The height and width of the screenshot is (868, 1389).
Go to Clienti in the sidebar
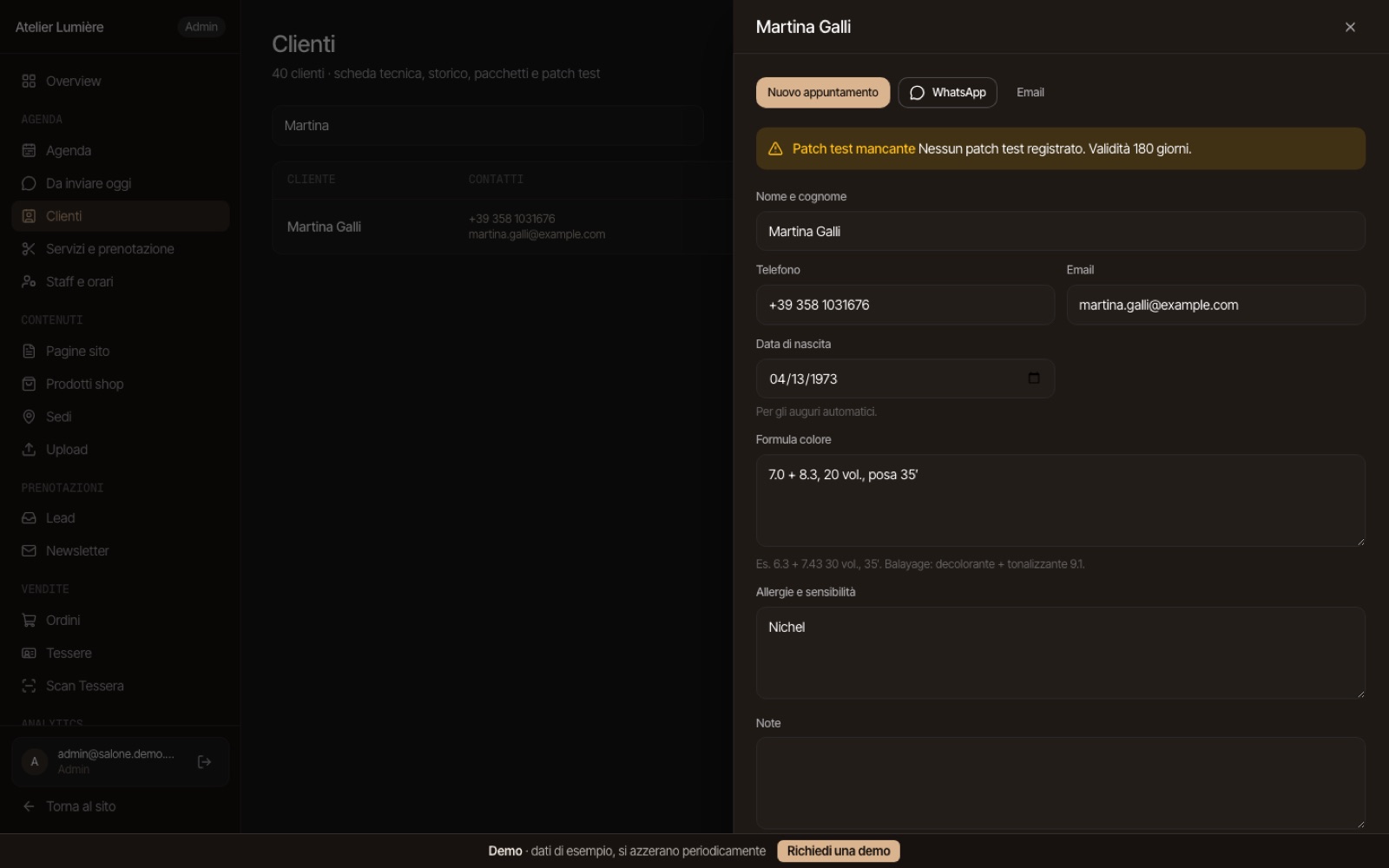click(121, 216)
